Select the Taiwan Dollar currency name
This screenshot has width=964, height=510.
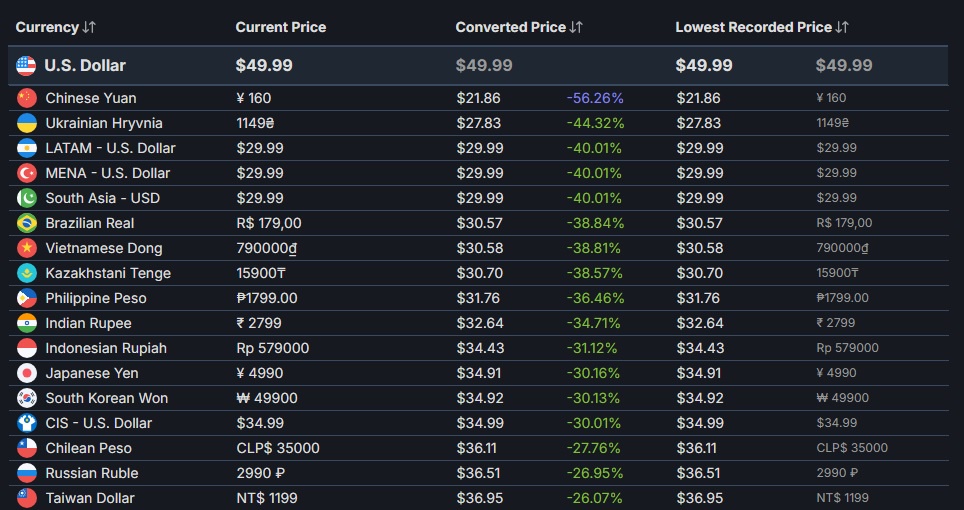tap(90, 498)
